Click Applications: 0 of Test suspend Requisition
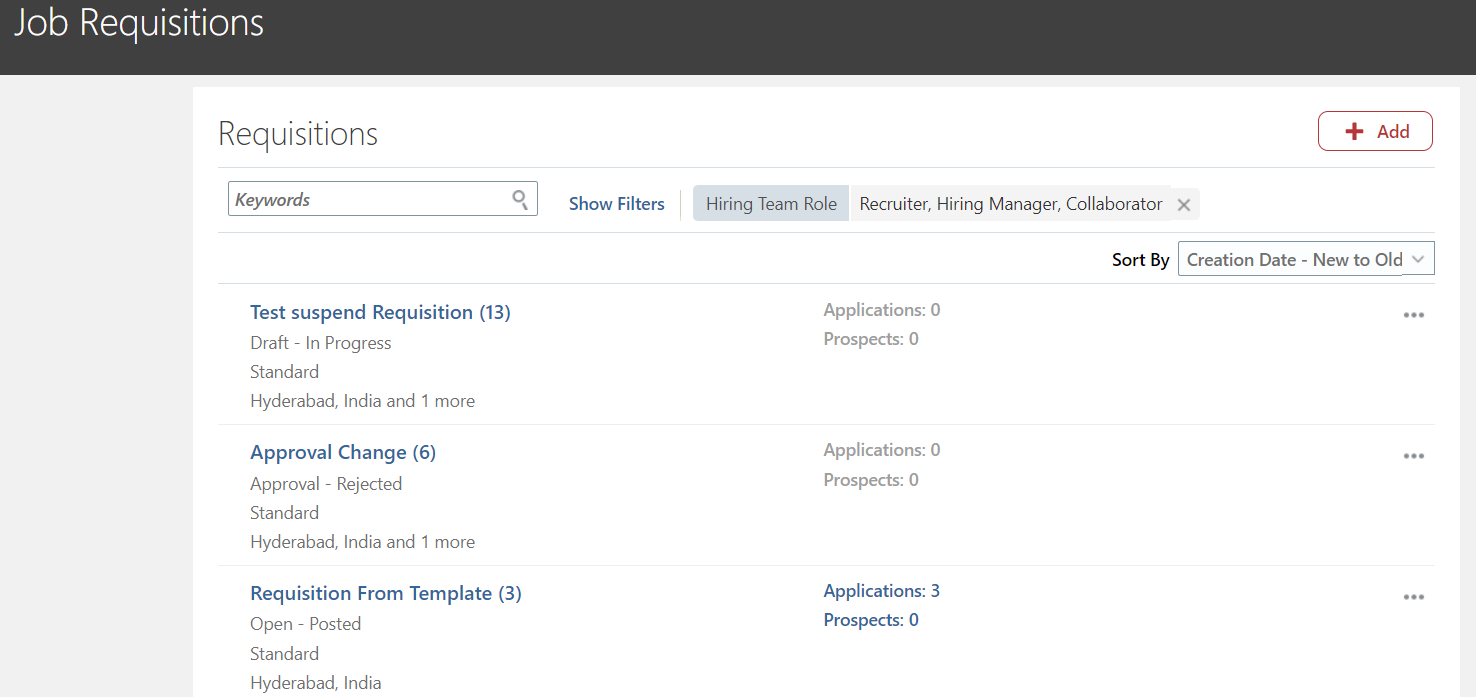 point(882,310)
